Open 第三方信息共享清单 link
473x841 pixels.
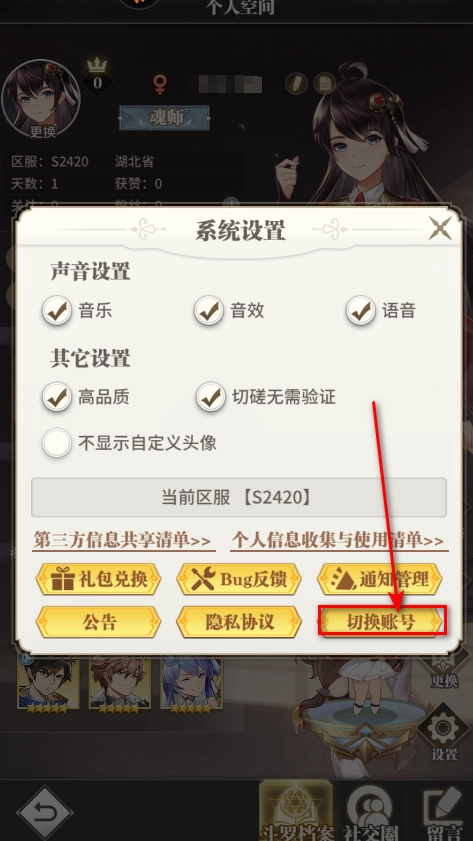[x=123, y=540]
